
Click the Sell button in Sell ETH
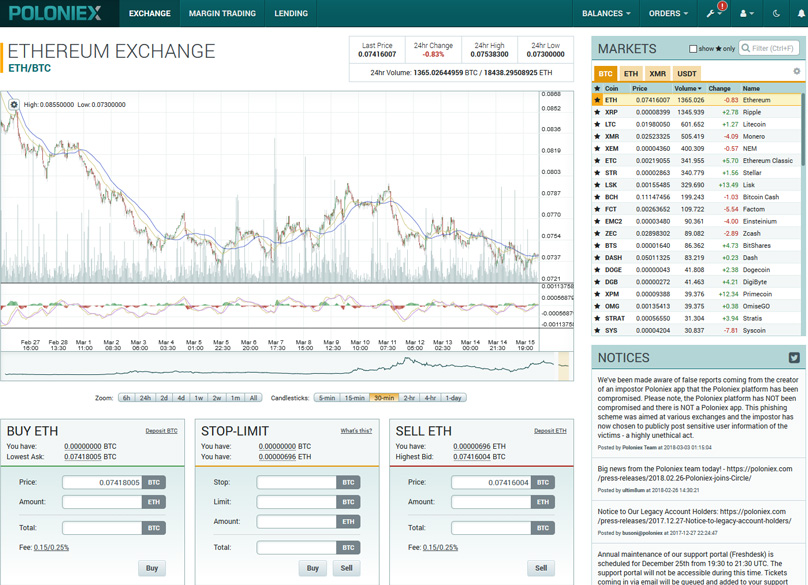tap(541, 568)
